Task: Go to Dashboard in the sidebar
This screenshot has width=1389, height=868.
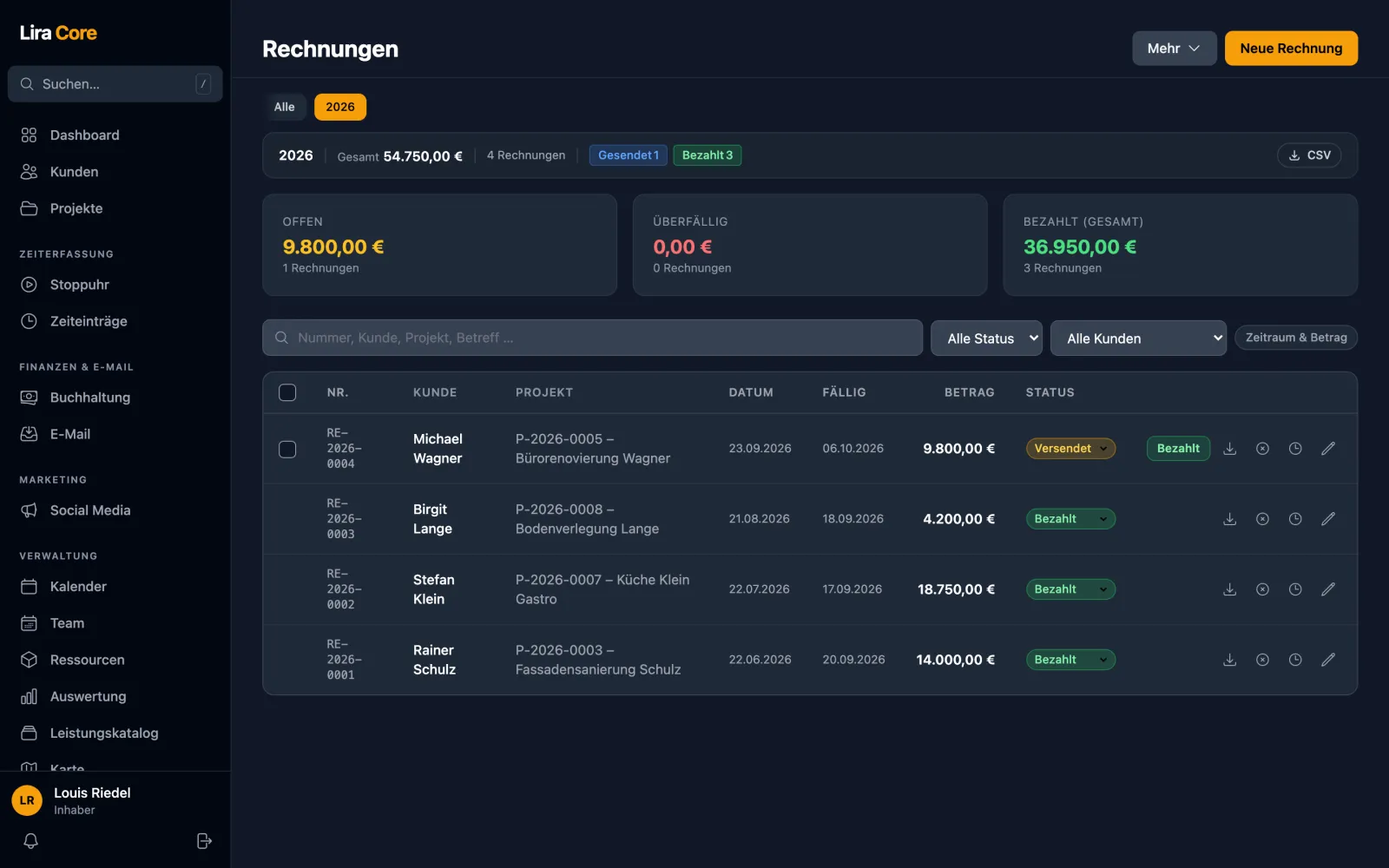Action: (115, 135)
